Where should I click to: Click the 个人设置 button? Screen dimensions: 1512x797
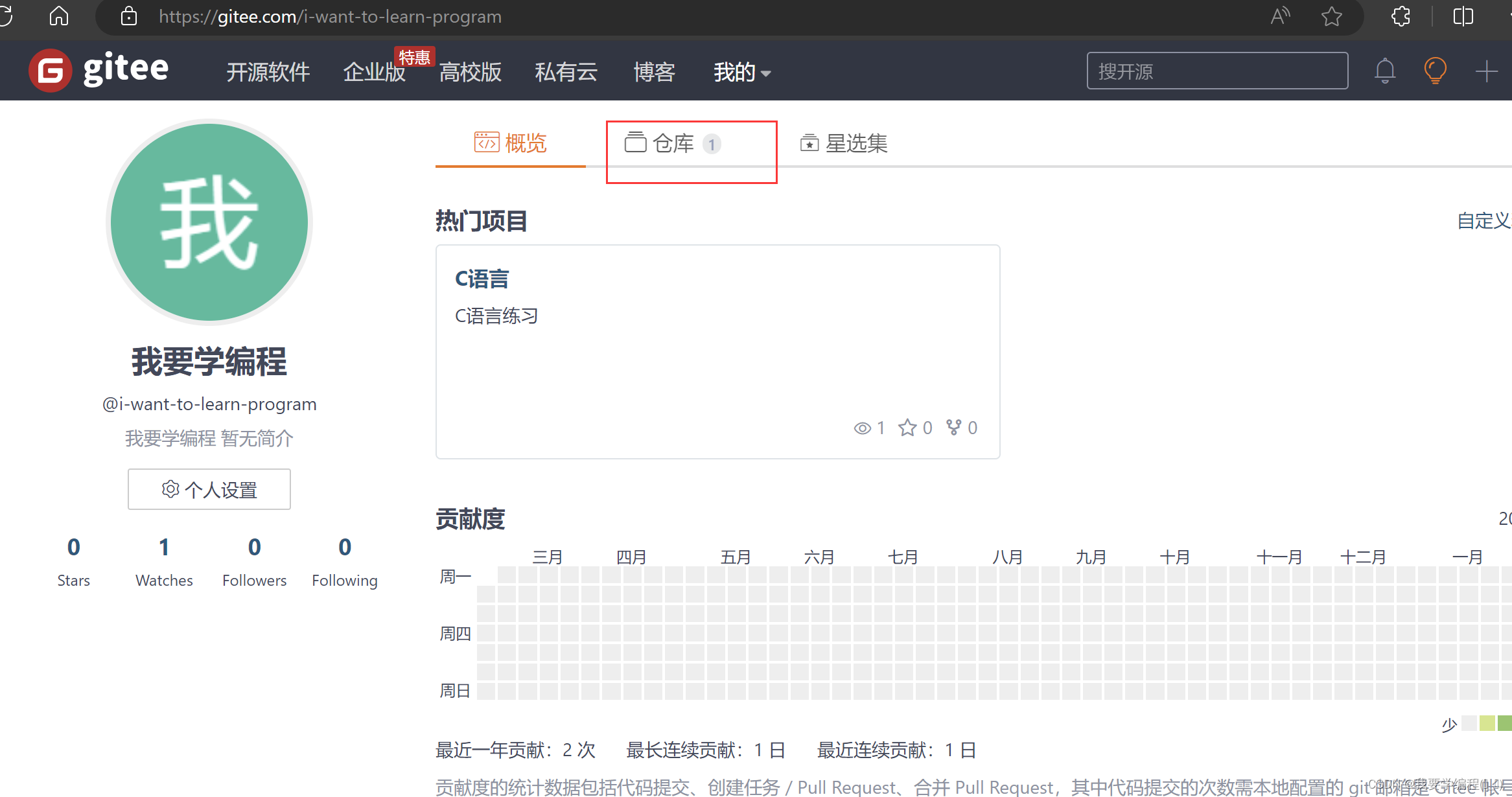[x=209, y=489]
